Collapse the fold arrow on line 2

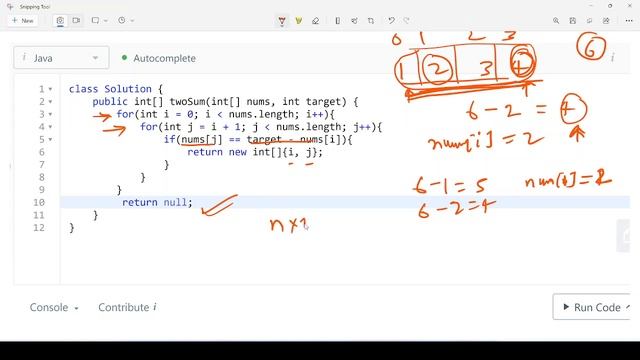(50, 102)
